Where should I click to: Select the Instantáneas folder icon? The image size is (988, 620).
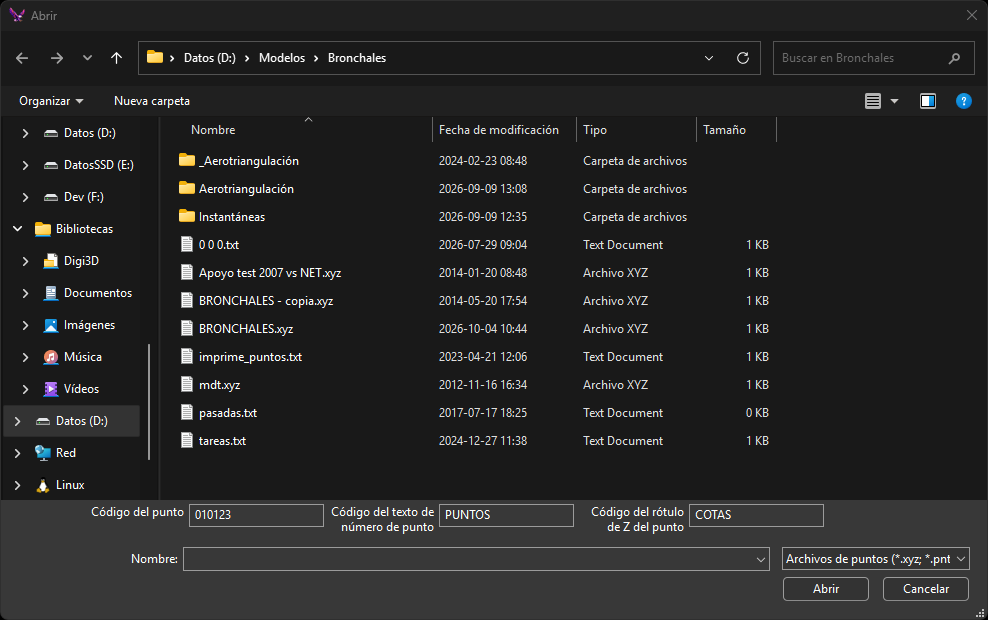[x=187, y=216]
